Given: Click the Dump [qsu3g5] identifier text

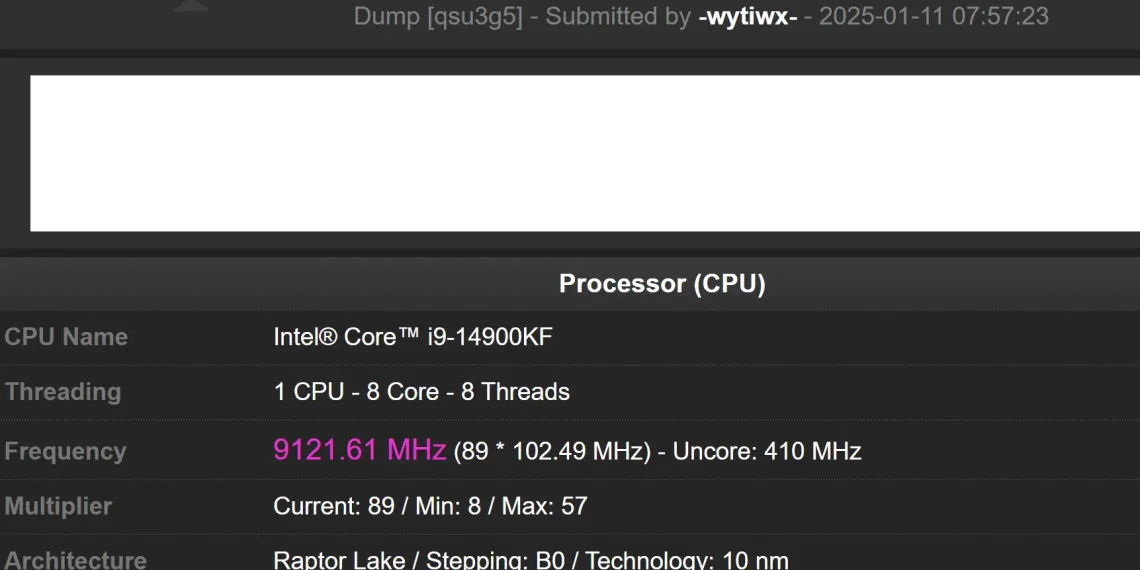Looking at the screenshot, I should click(438, 16).
